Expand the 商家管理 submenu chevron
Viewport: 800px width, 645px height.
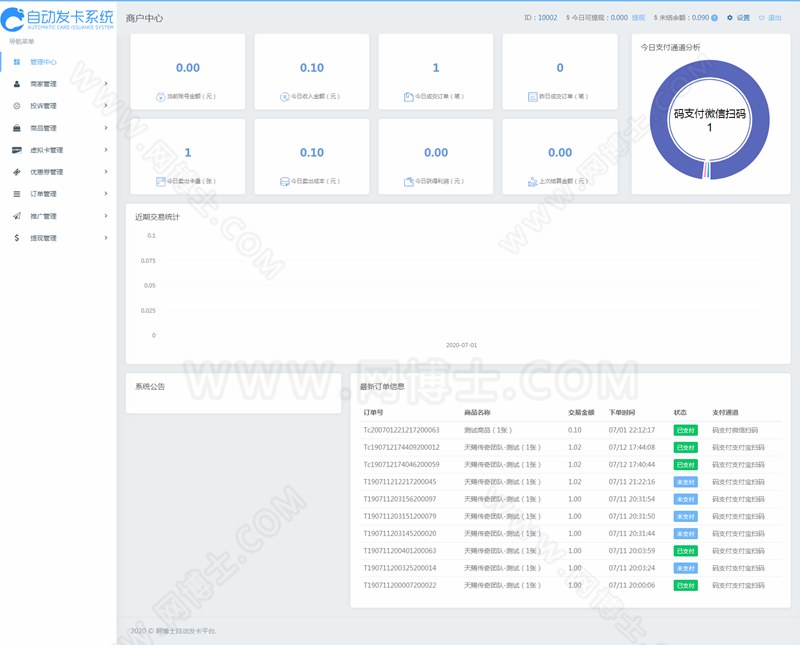click(x=106, y=84)
